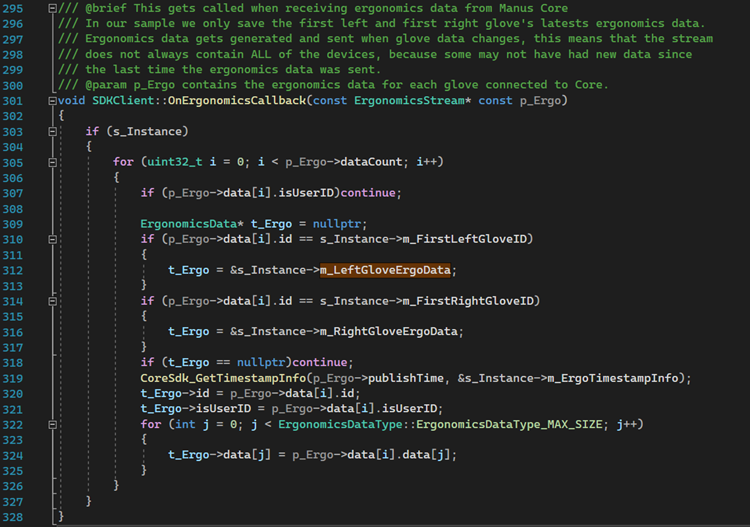
Task: Click the word ALL in the line 298 comment
Action: pos(261,54)
